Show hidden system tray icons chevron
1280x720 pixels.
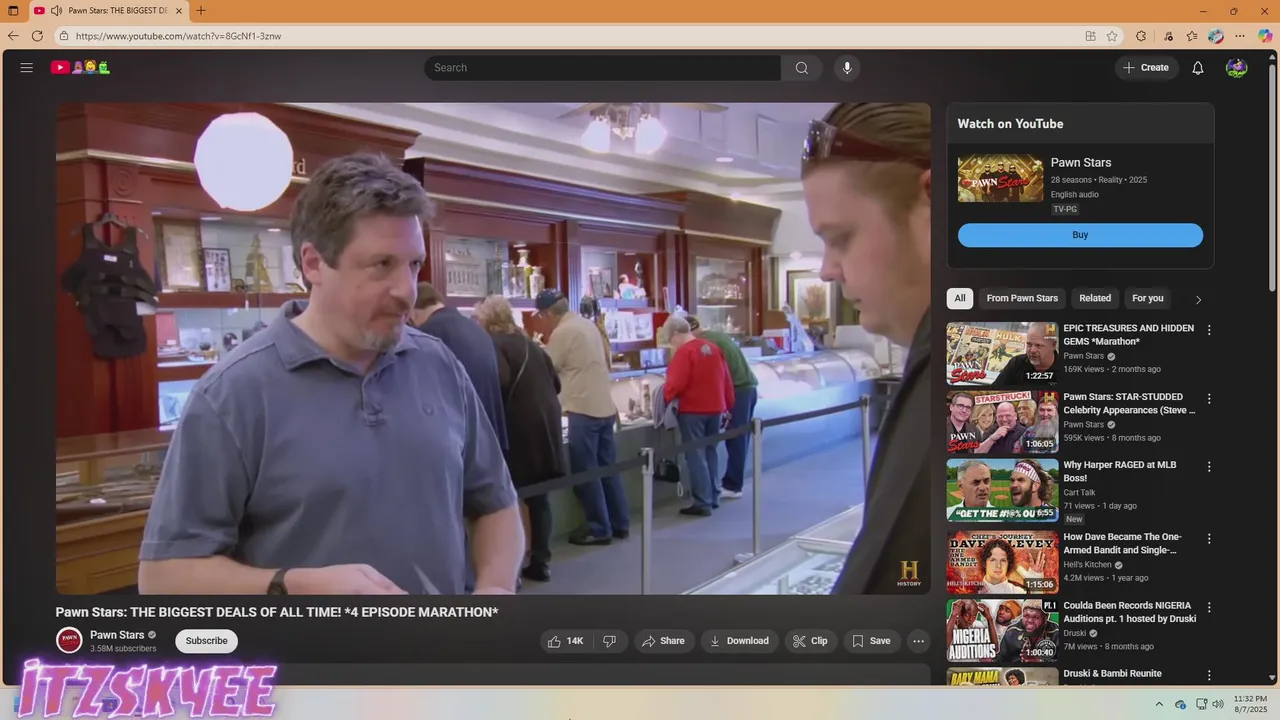click(x=1159, y=704)
